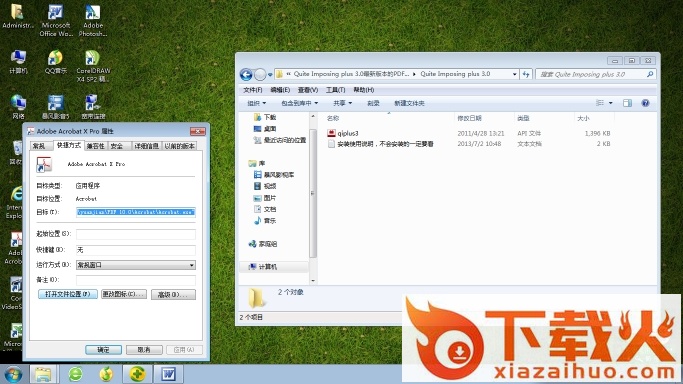Viewport: 683px width, 384px height.
Task: Click the Explorer back navigation arrow
Action: click(x=246, y=74)
